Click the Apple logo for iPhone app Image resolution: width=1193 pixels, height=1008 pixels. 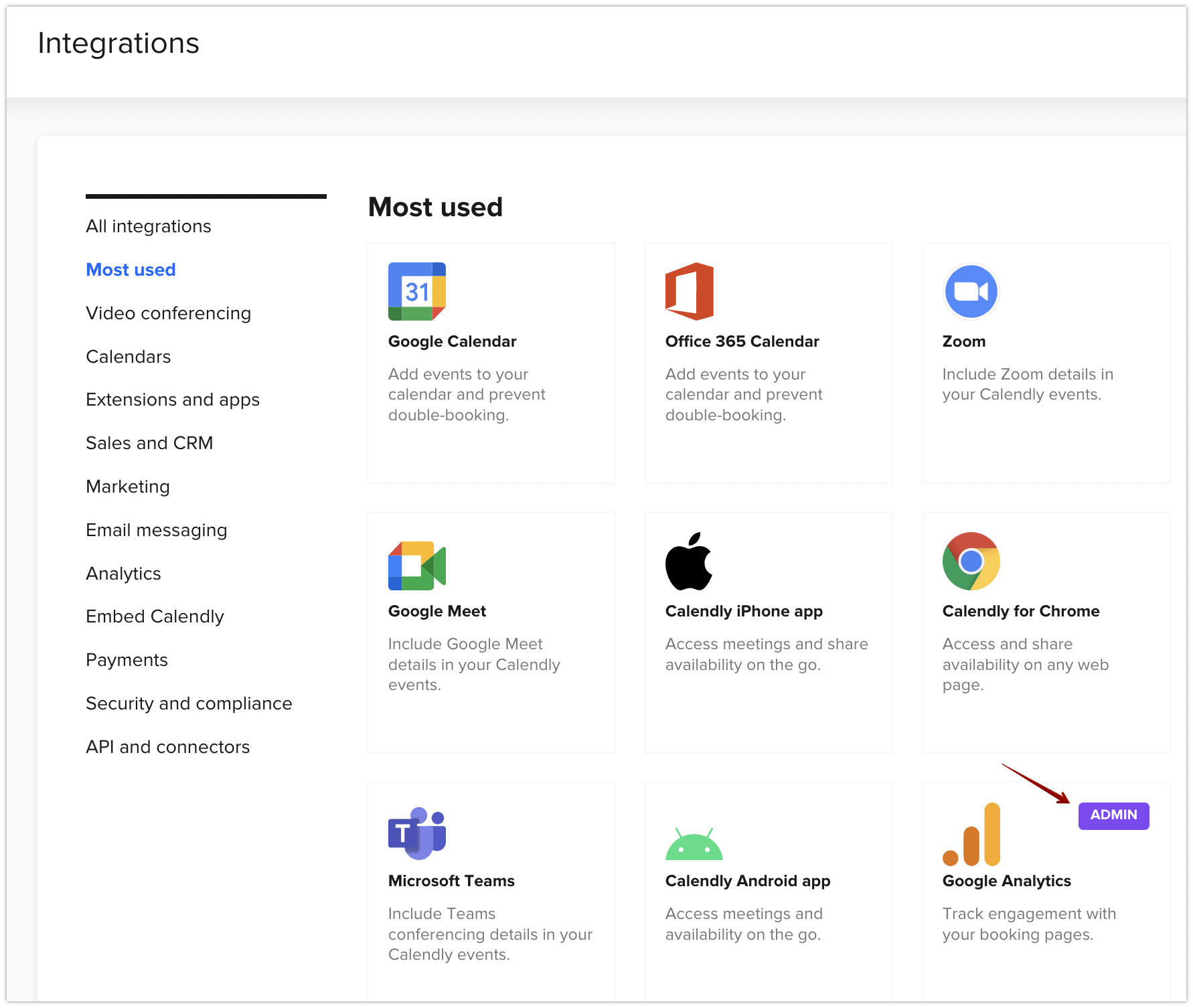coord(689,561)
